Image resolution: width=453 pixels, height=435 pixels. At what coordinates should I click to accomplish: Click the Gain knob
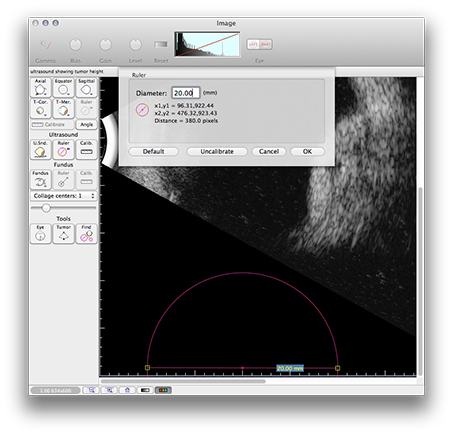point(105,45)
